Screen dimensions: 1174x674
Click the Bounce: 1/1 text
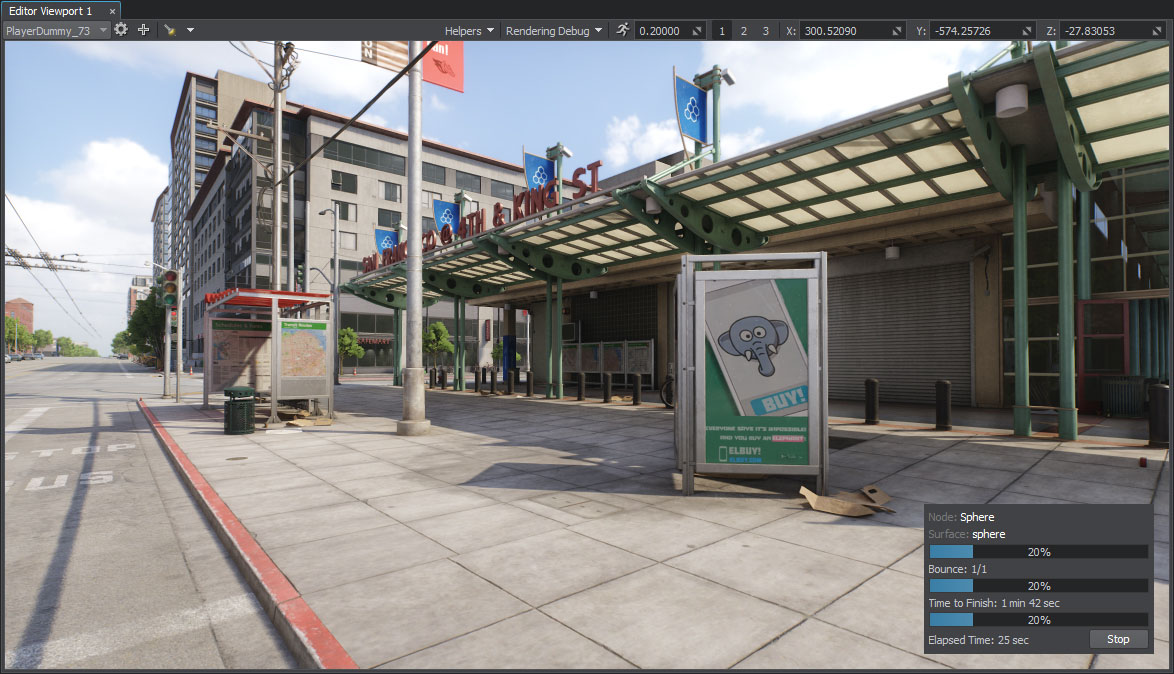pyautogui.click(x=958, y=569)
